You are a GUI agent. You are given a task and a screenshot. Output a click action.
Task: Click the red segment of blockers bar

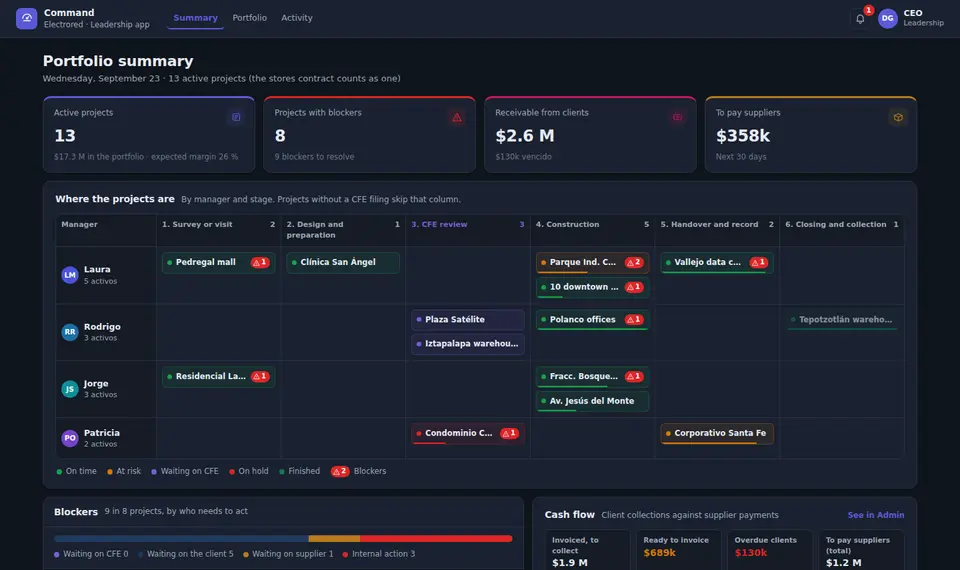[x=436, y=539]
